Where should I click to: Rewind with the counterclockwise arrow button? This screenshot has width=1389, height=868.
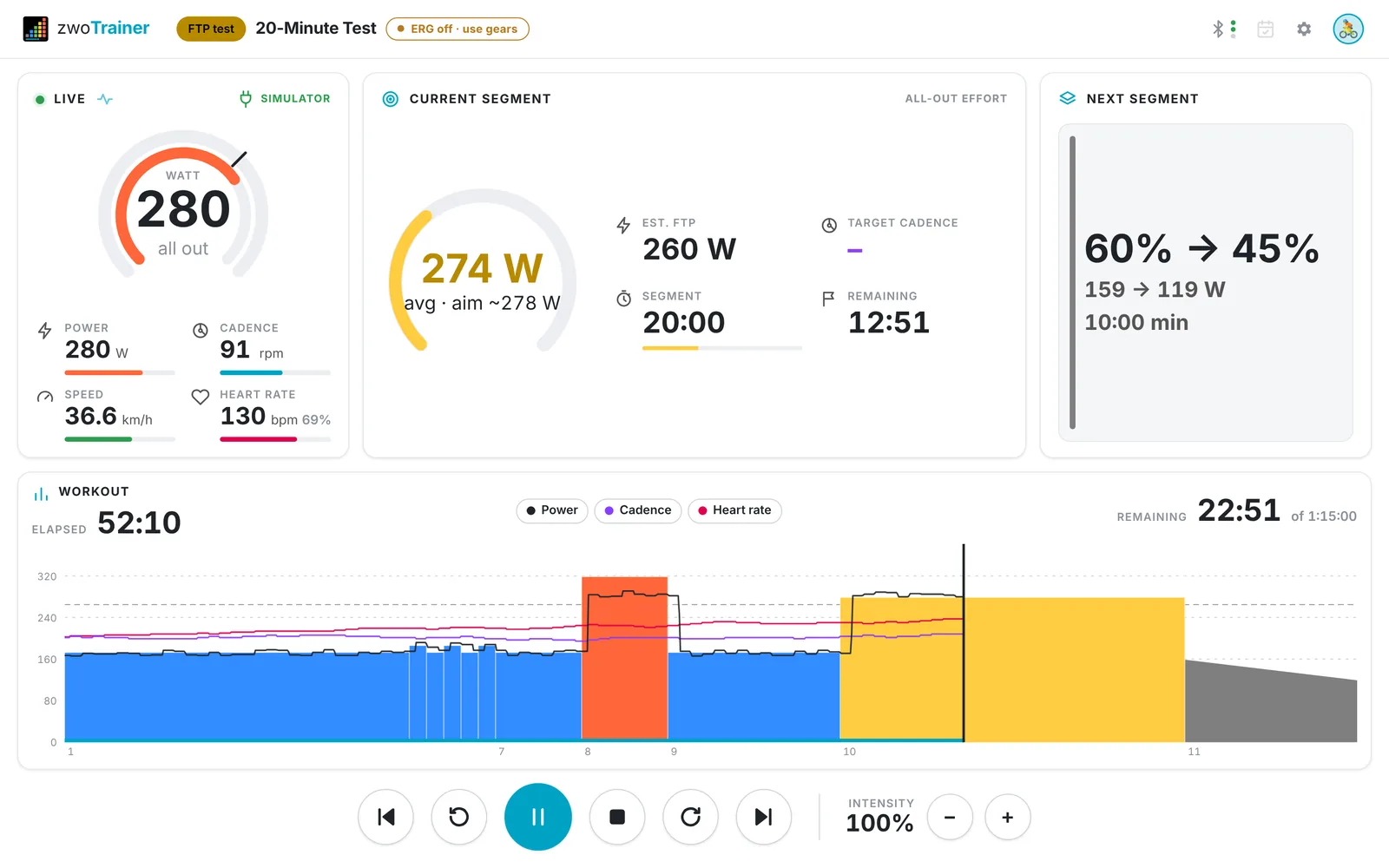459,817
